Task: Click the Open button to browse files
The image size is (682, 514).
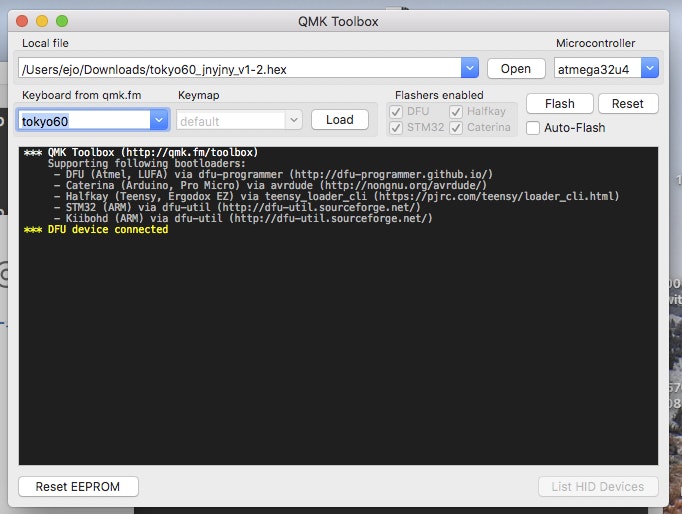Action: [x=516, y=68]
